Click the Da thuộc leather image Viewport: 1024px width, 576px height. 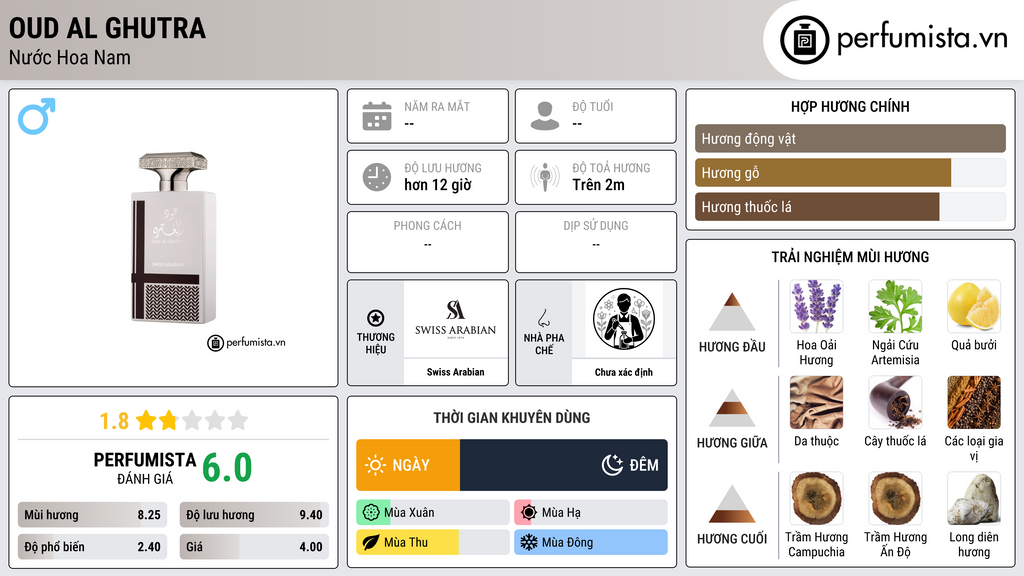[816, 402]
